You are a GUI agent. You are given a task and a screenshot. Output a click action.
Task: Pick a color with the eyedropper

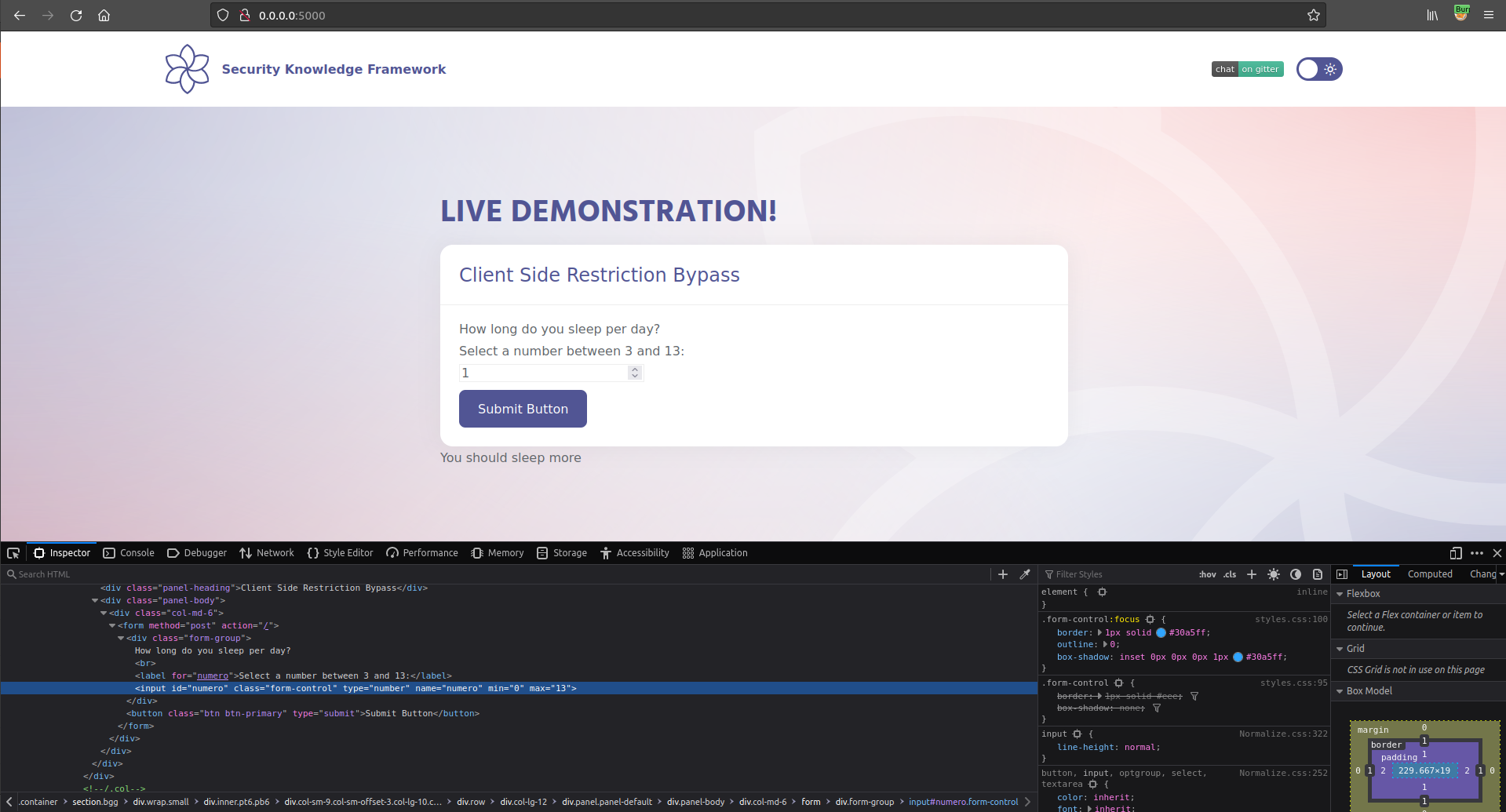click(x=1025, y=574)
